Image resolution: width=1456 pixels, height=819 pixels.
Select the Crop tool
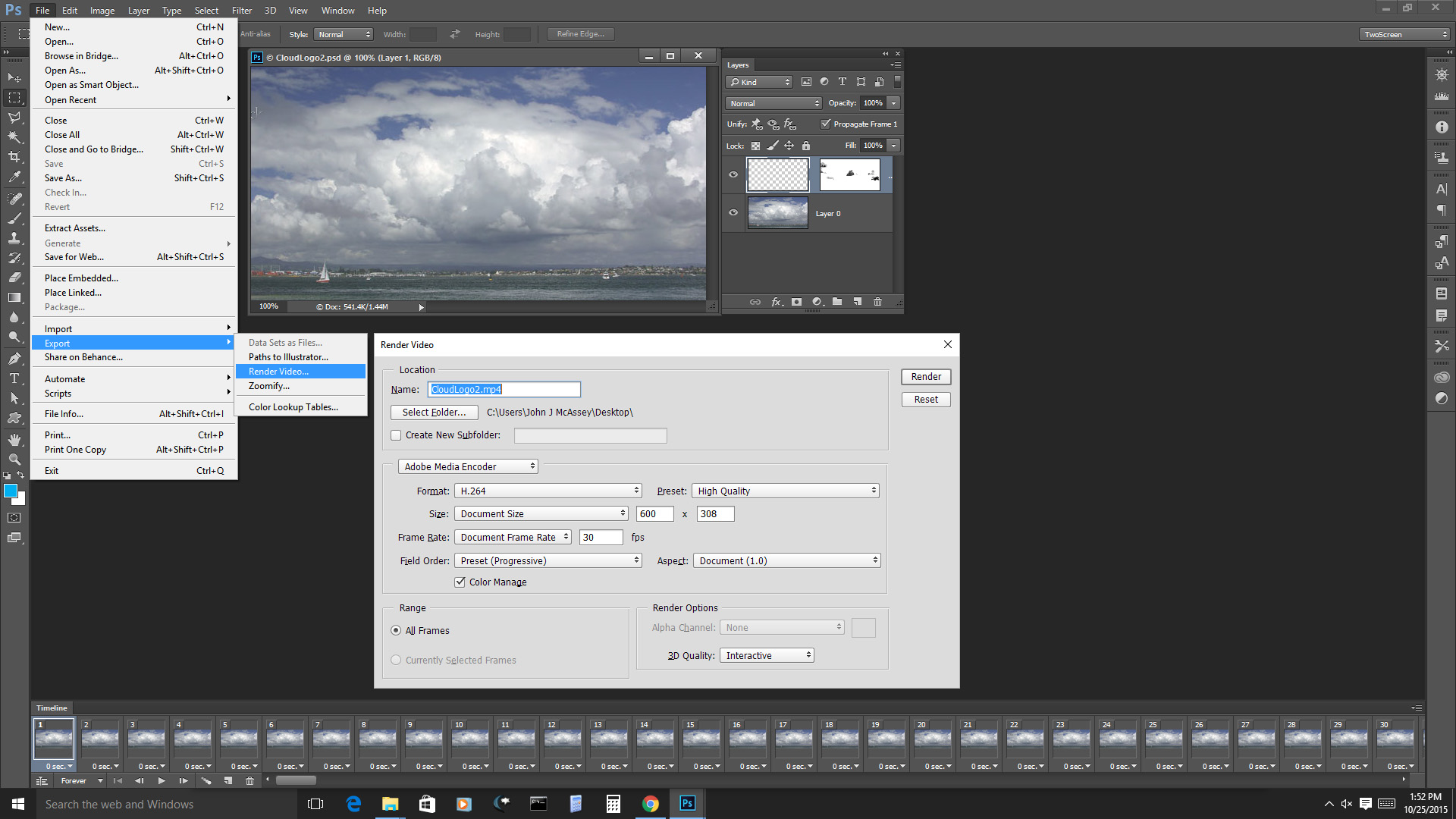coord(14,156)
